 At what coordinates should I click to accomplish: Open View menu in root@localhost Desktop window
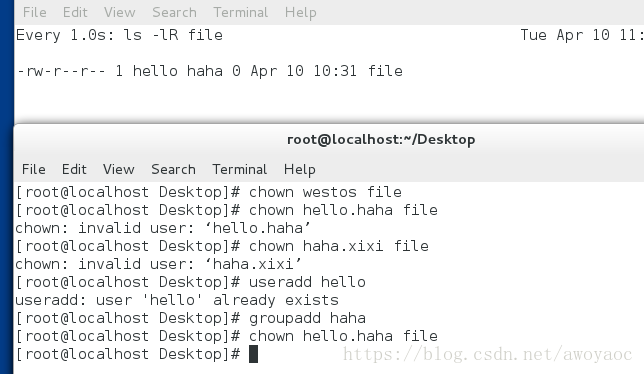[x=118, y=169]
